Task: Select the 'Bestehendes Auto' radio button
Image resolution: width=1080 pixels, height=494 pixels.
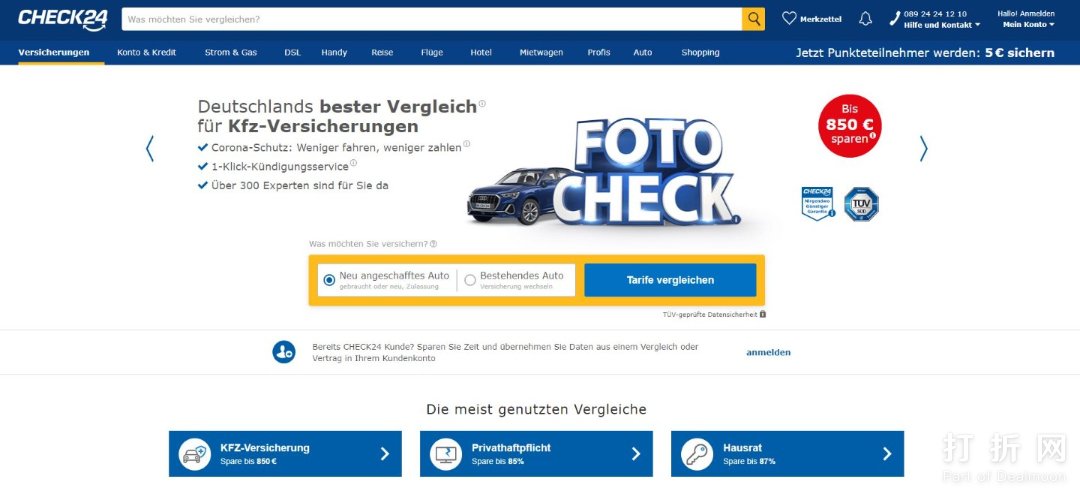Action: (x=470, y=280)
